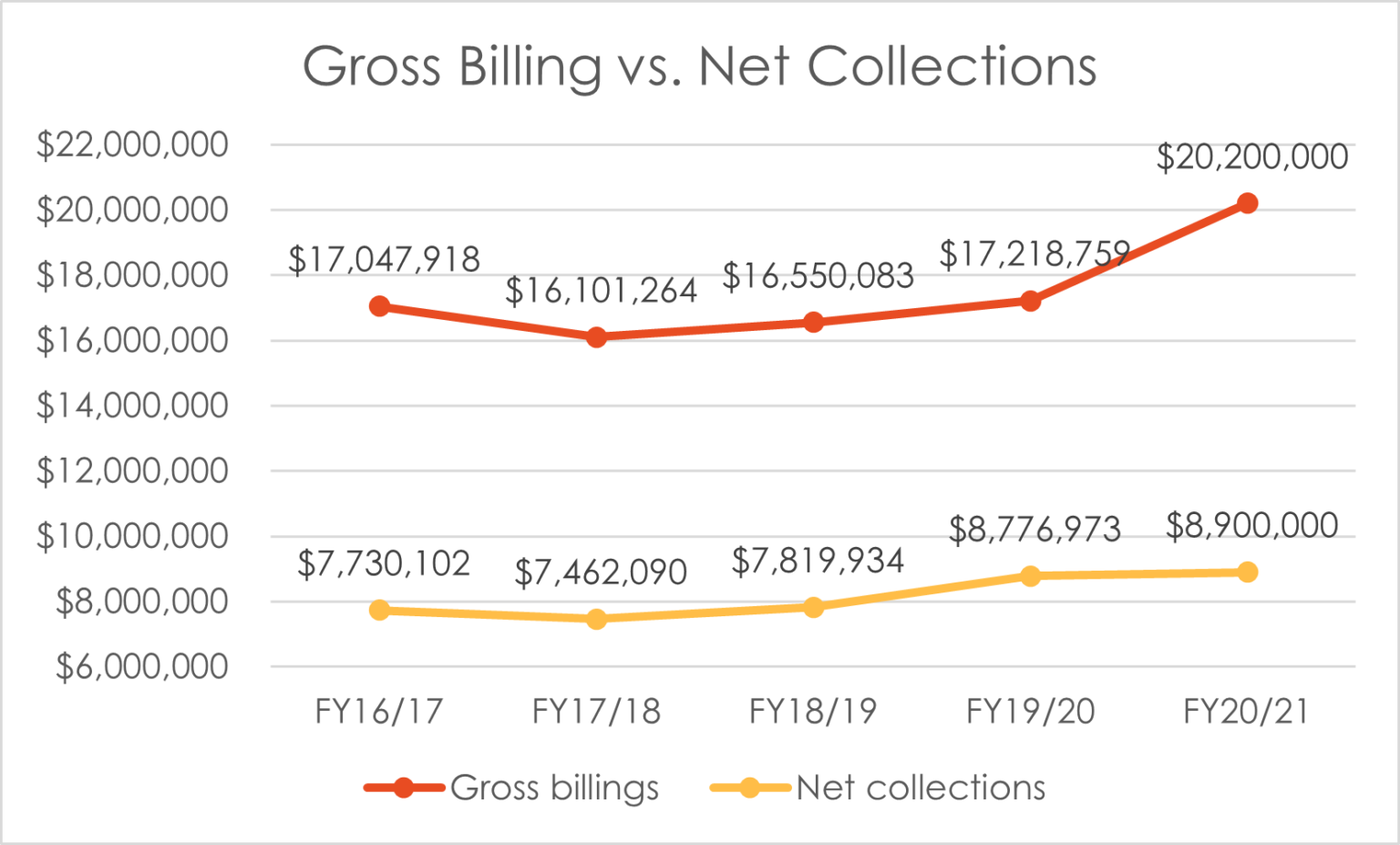Viewport: 1400px width, 845px height.
Task: Select the $6,000,000 y-axis label
Action: [142, 667]
